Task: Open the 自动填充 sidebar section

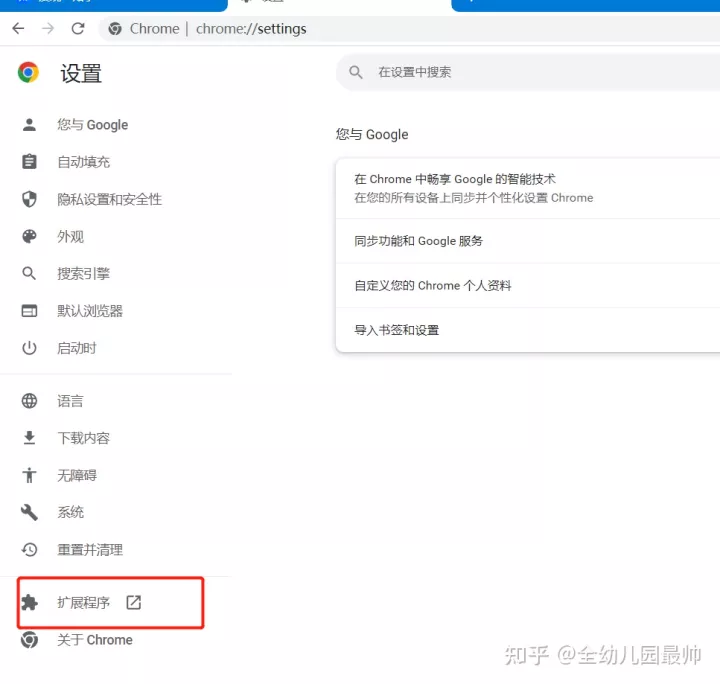Action: coord(84,162)
